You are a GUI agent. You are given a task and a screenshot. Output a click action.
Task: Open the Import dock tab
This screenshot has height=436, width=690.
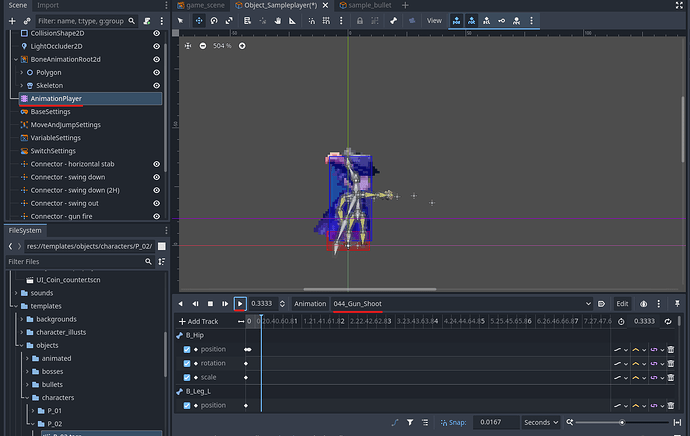pyautogui.click(x=49, y=5)
